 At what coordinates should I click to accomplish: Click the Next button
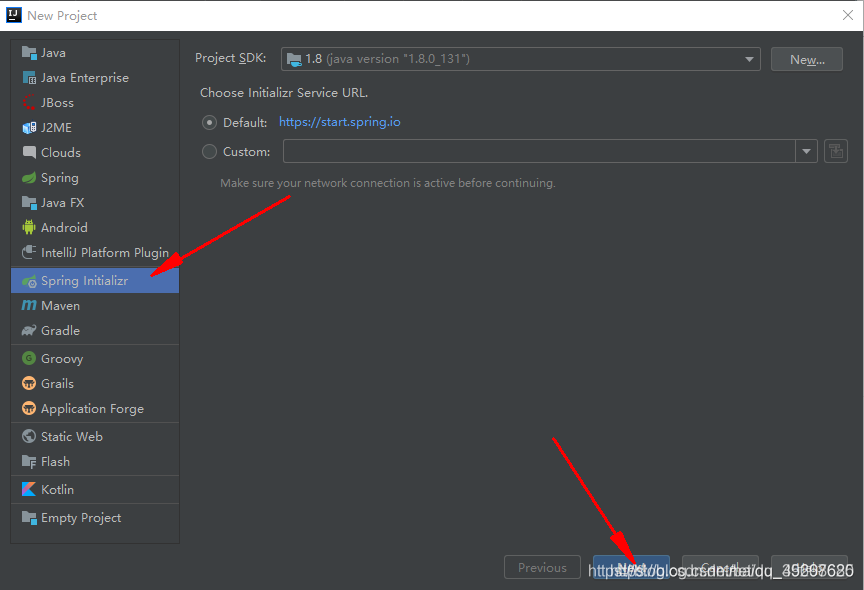pos(631,567)
